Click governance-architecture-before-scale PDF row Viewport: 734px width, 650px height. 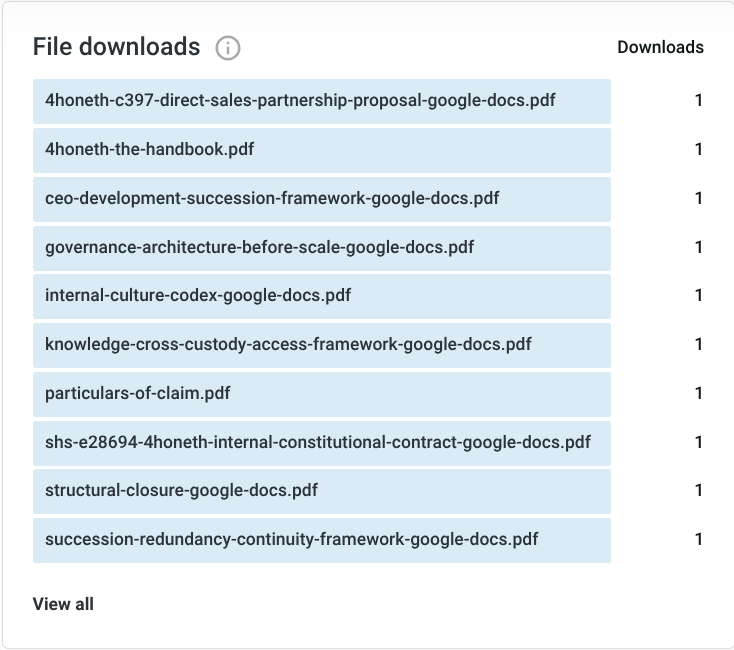click(260, 247)
